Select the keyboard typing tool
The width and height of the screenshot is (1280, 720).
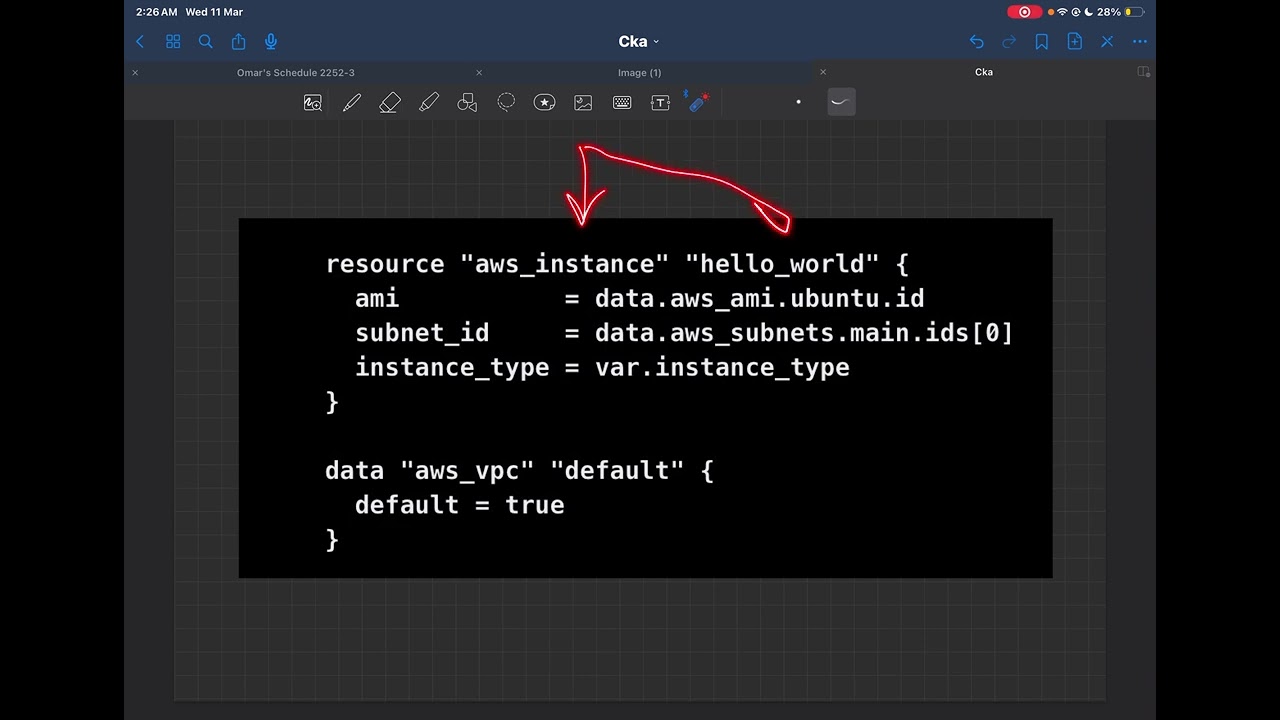622,102
